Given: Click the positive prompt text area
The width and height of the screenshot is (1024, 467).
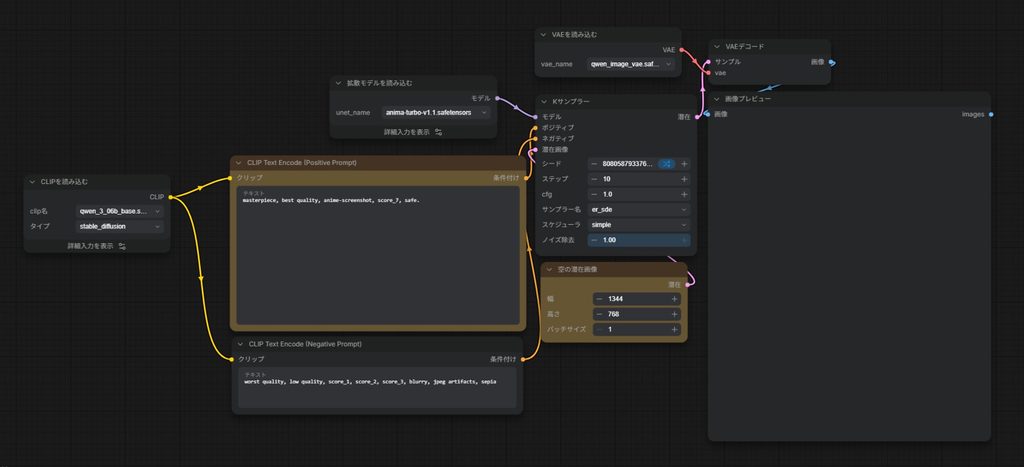Looking at the screenshot, I should coord(378,255).
